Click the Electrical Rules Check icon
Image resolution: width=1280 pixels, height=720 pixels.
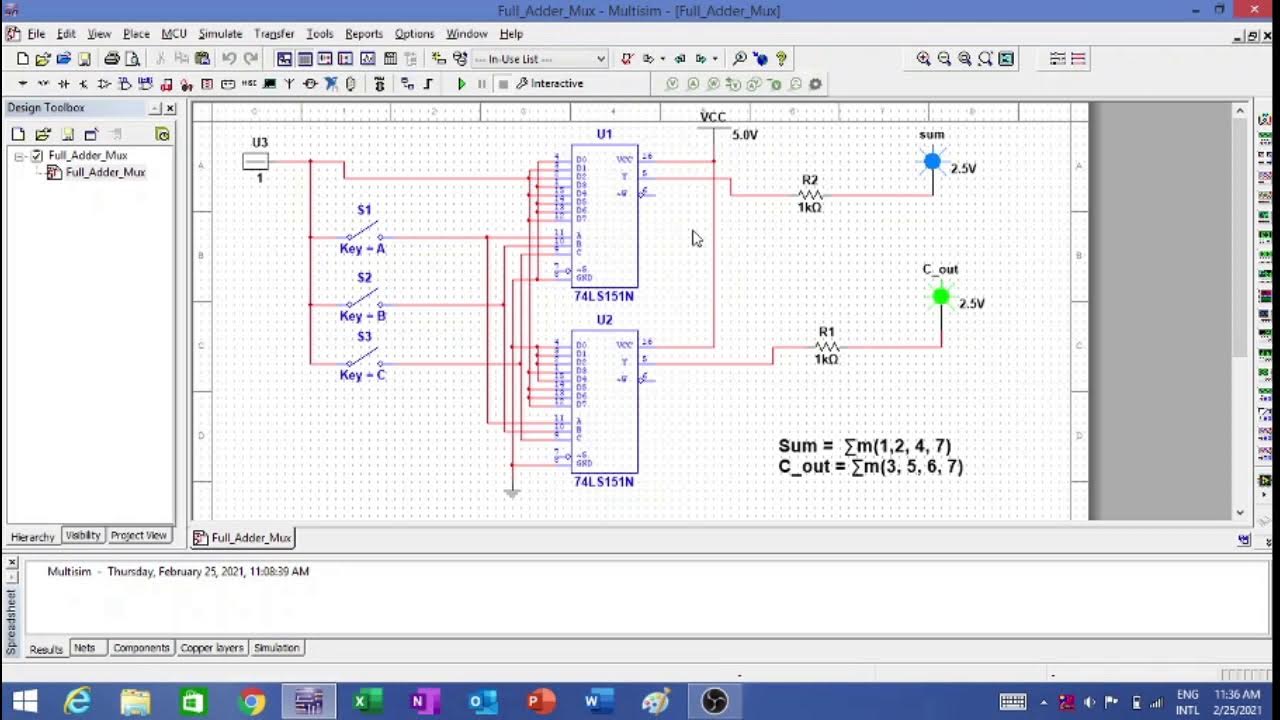coord(626,59)
